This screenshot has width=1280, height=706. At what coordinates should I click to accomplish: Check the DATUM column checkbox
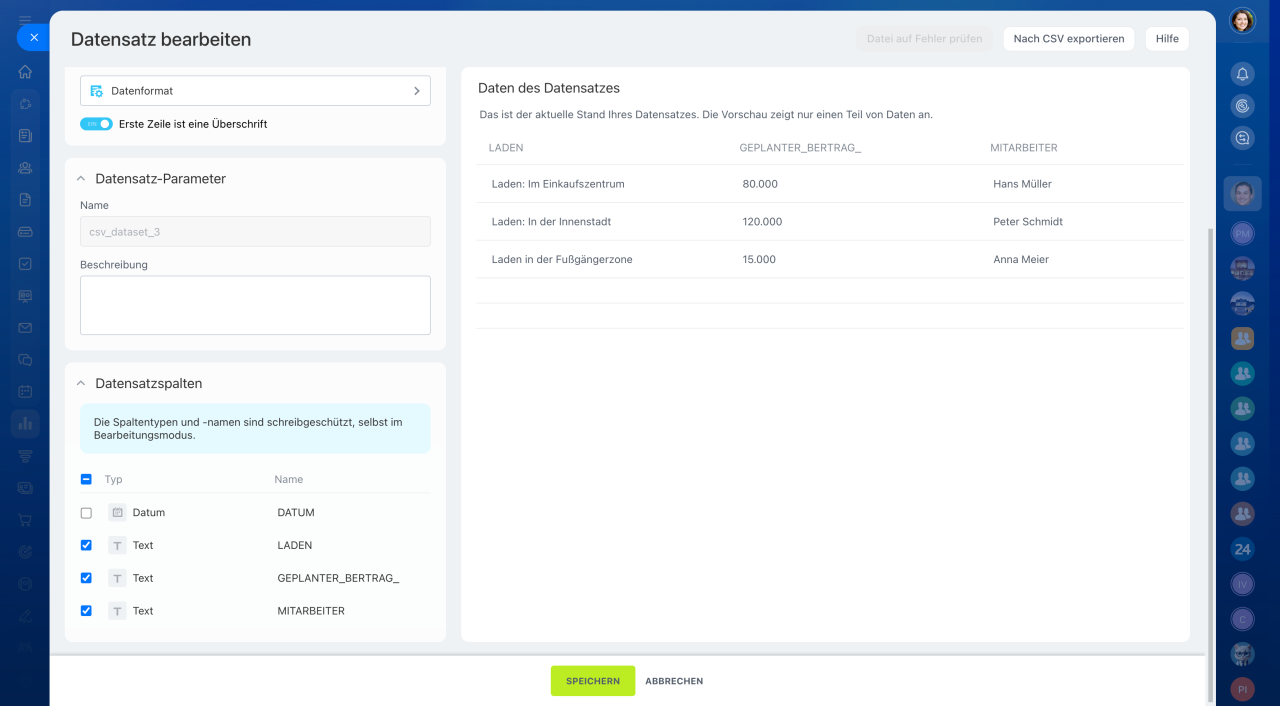pyautogui.click(x=86, y=513)
